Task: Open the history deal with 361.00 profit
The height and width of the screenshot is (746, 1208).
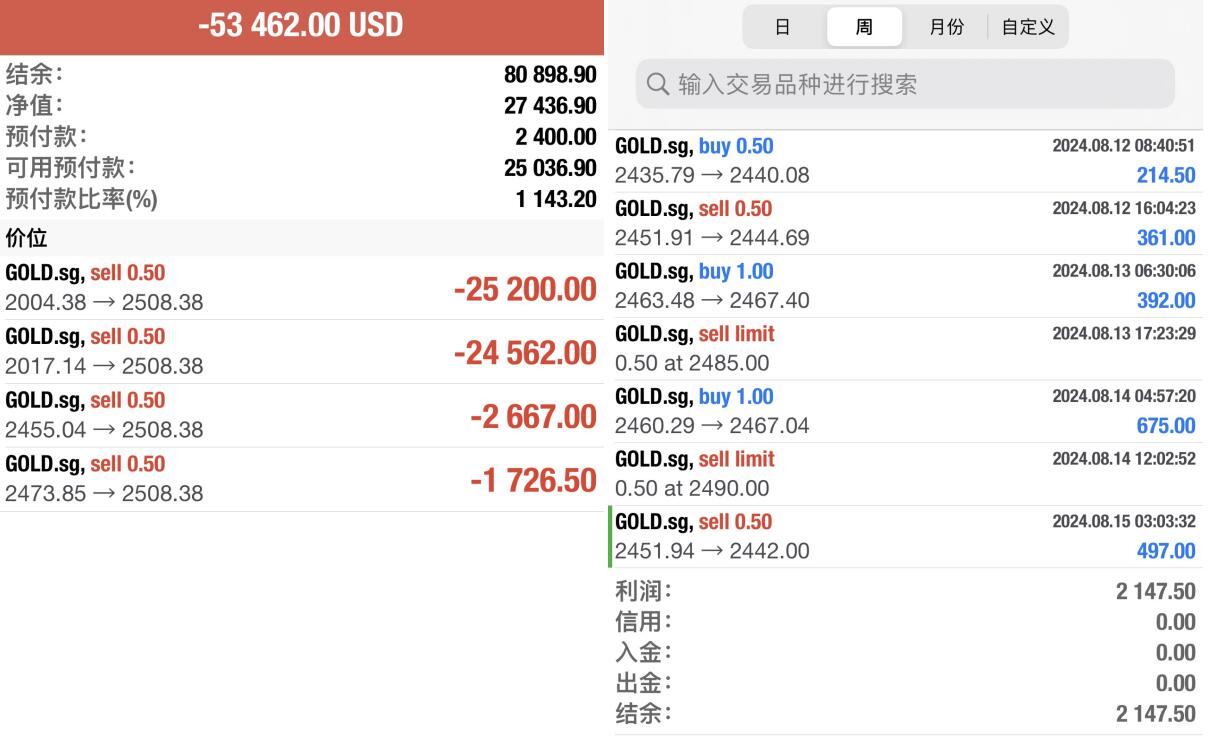Action: point(905,223)
